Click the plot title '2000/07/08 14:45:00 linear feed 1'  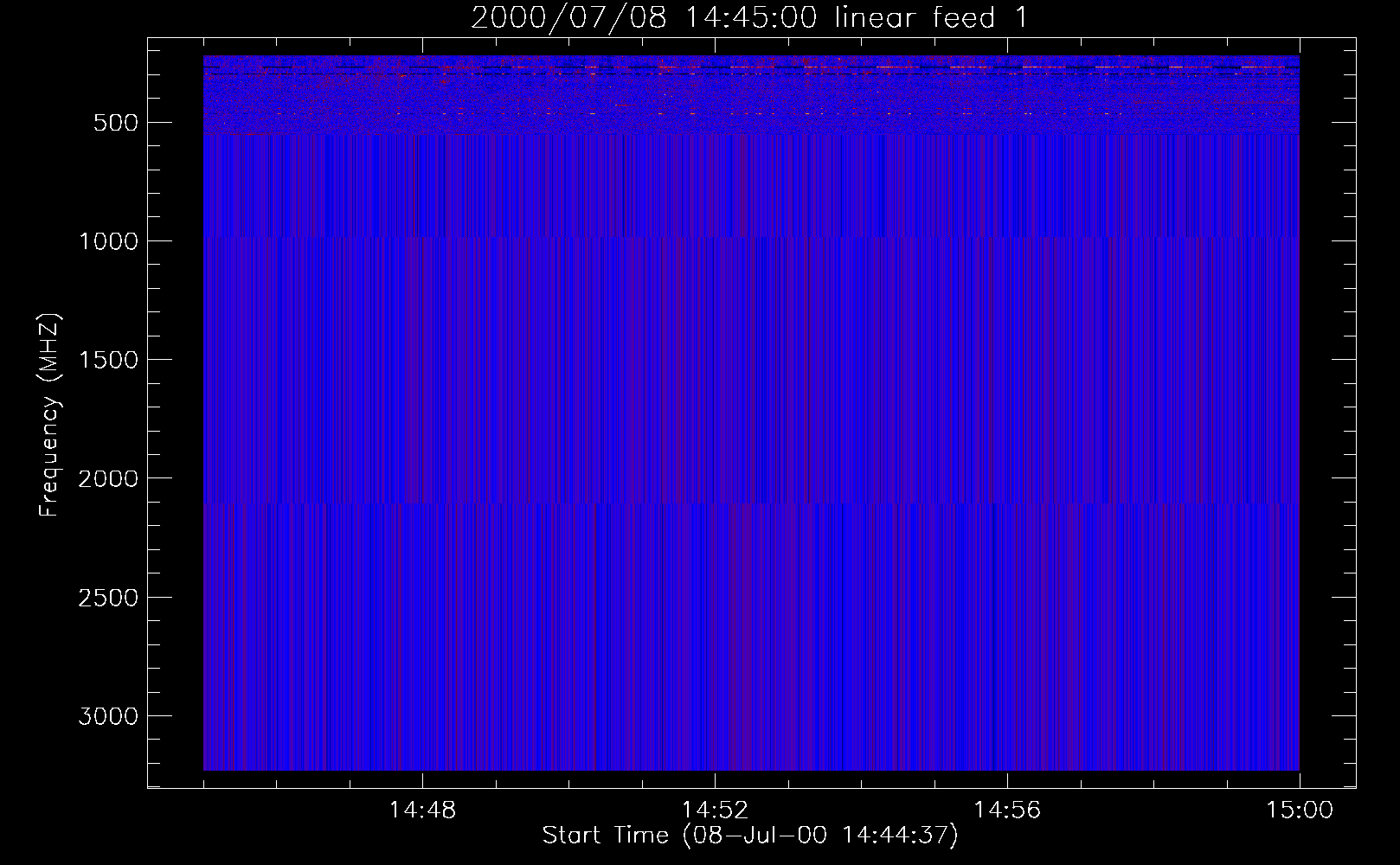pyautogui.click(x=749, y=18)
